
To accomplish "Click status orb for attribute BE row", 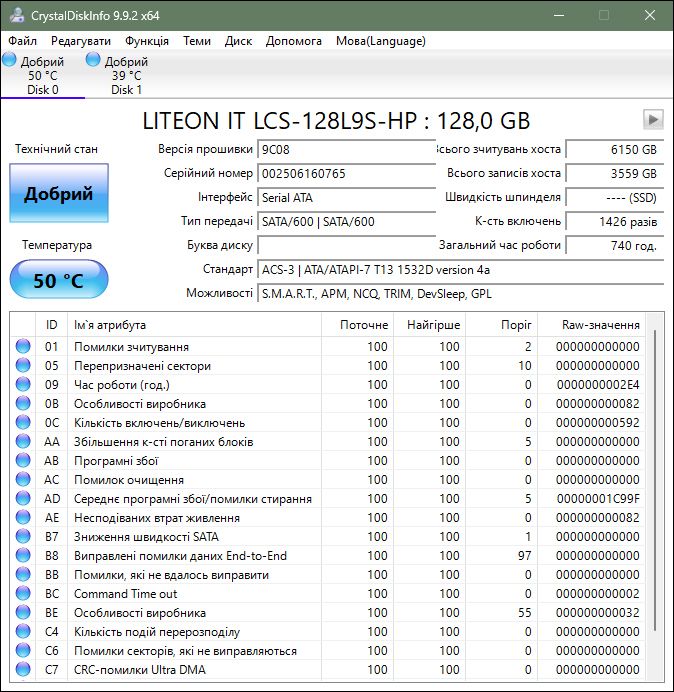I will point(23,612).
